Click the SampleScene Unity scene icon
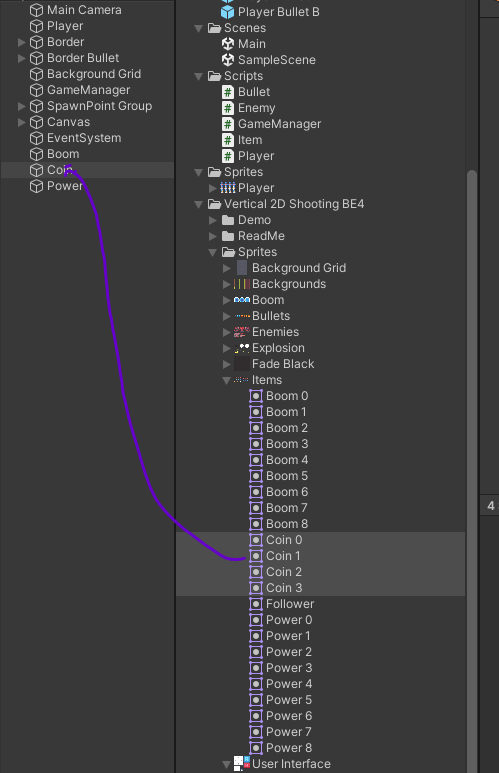Viewport: 499px width, 773px height. [228, 60]
